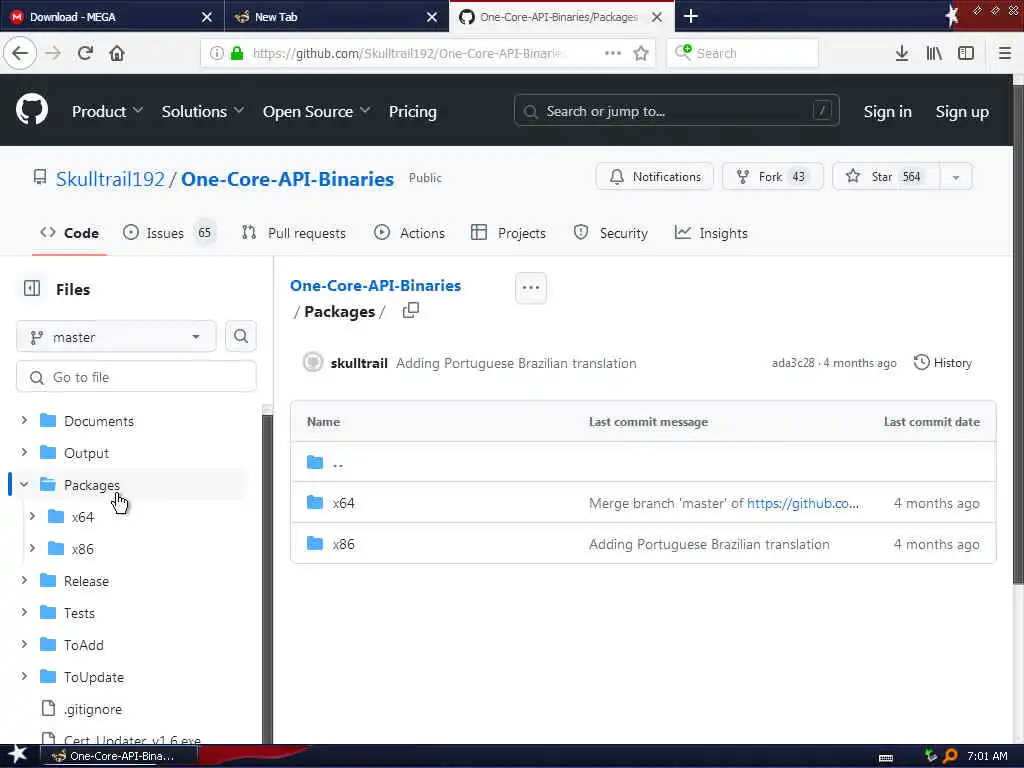Open the Solutions dropdown menu
The width and height of the screenshot is (1024, 768).
click(203, 112)
